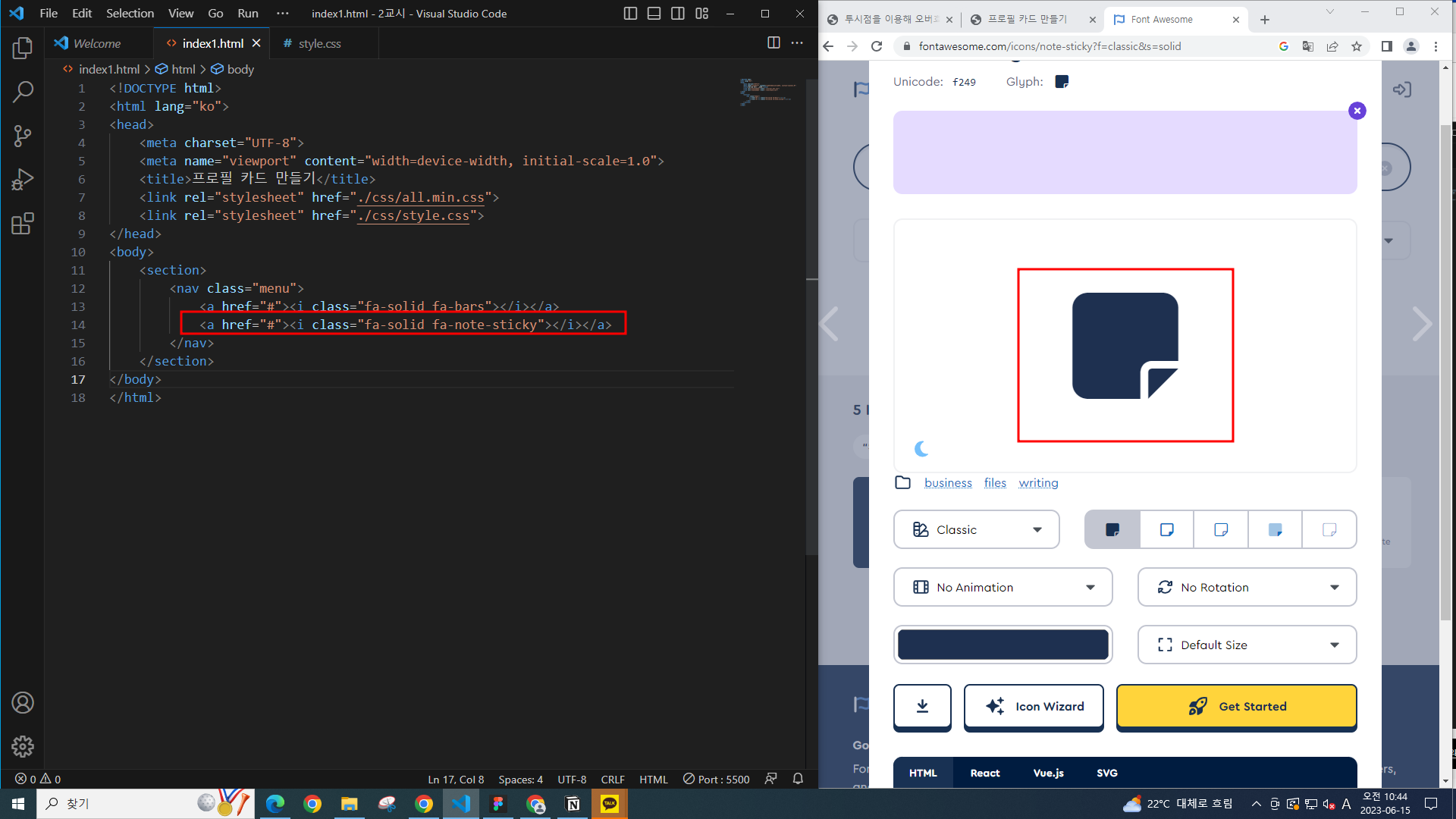Viewport: 1456px width, 819px height.
Task: Click the dark navy color swatch
Action: [1003, 645]
